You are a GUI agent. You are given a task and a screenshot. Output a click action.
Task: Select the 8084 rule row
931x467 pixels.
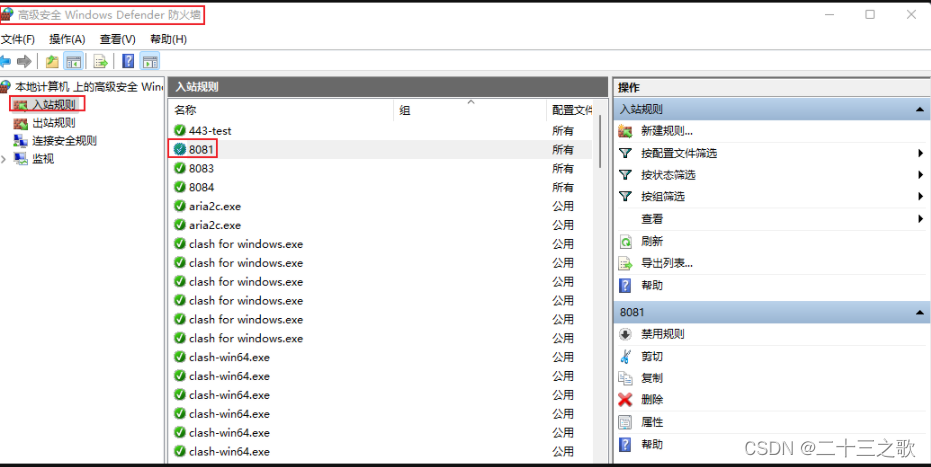click(x=380, y=187)
